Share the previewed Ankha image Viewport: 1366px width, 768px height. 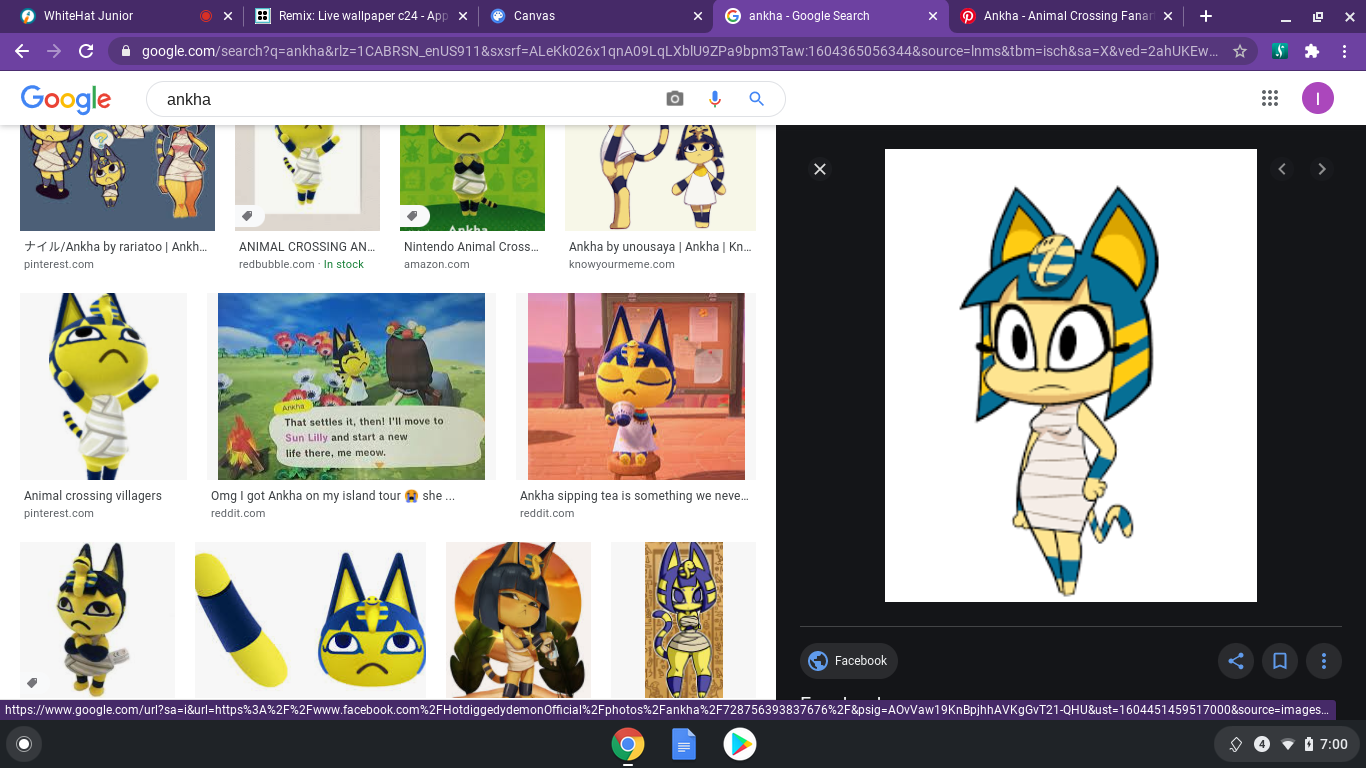1236,661
